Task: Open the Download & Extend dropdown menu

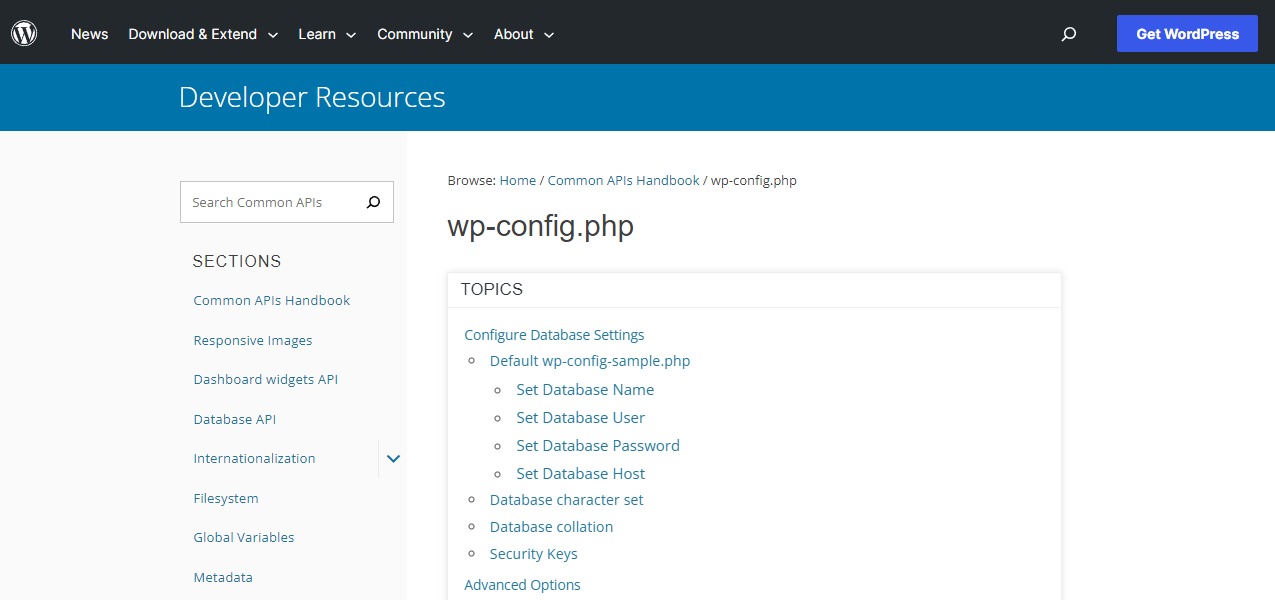Action: point(203,34)
